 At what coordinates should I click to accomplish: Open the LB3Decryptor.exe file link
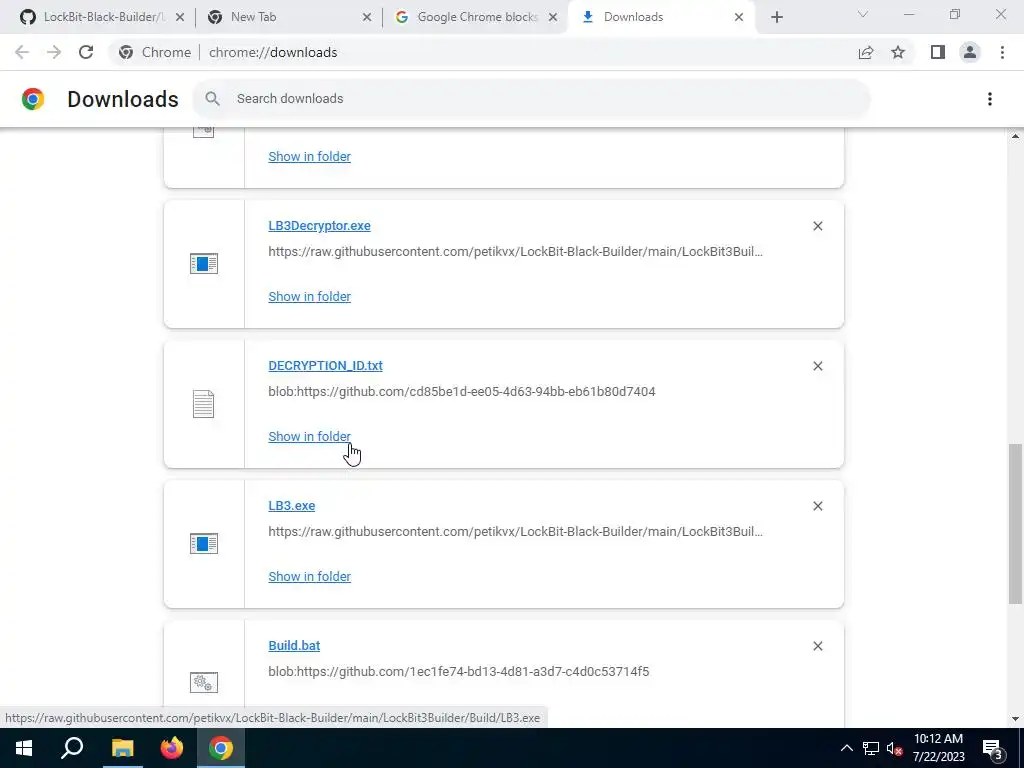[x=319, y=226]
